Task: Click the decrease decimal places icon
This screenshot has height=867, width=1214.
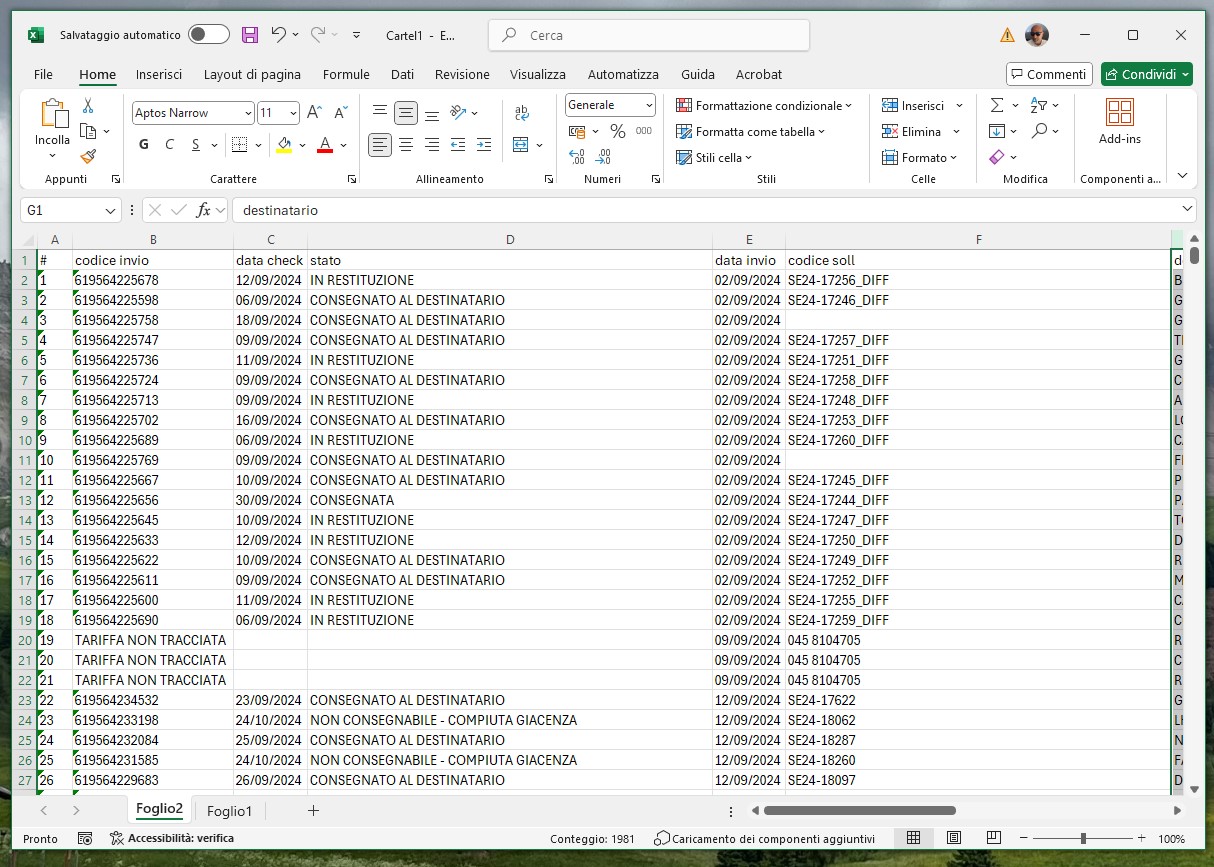Action: click(x=603, y=157)
